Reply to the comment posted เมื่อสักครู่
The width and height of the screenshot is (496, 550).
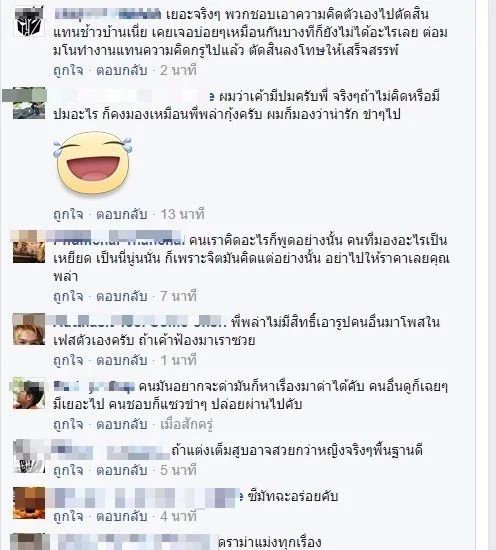[121, 424]
